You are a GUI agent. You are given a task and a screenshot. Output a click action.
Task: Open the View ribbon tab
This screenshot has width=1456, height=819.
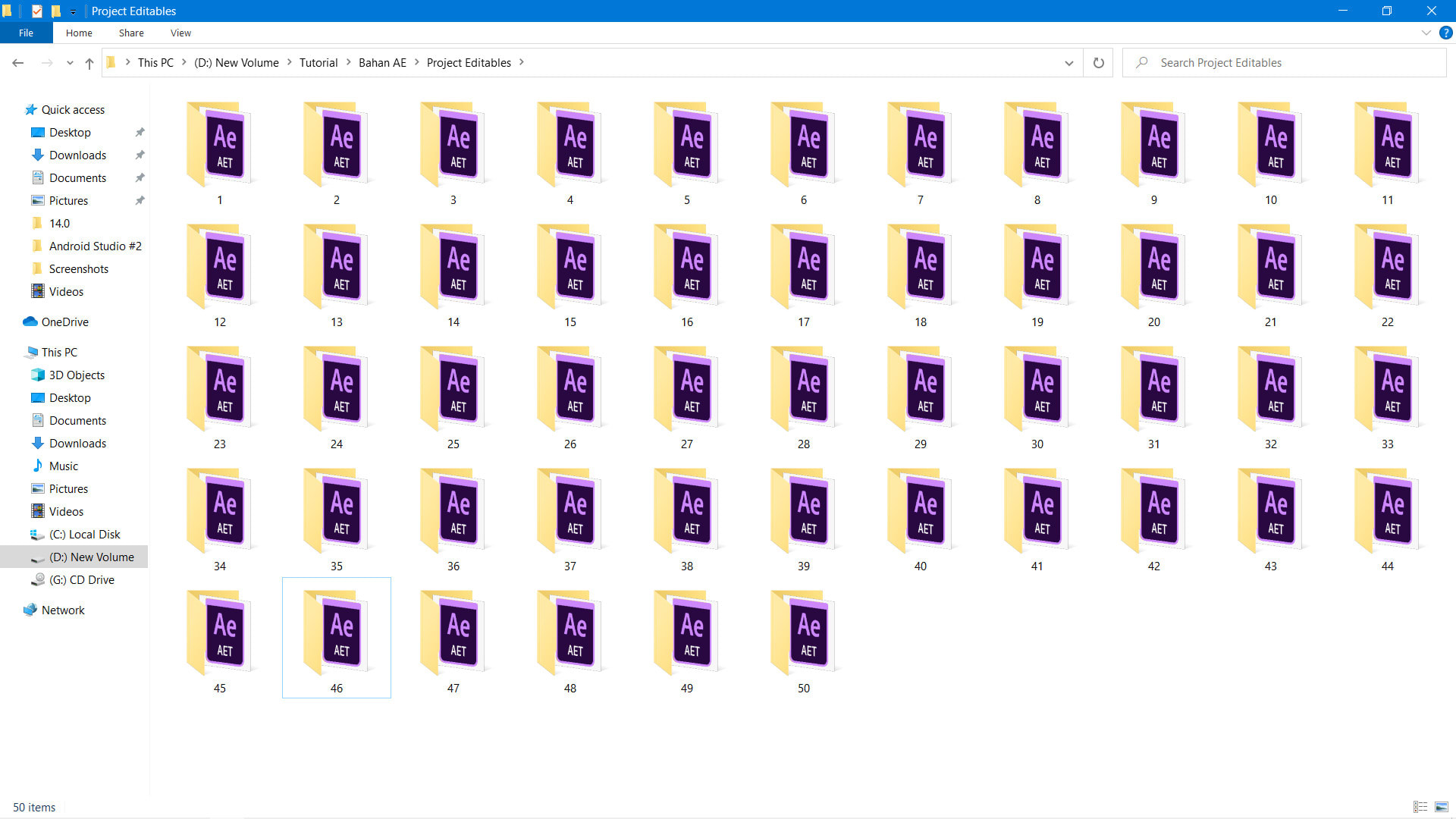(x=180, y=33)
